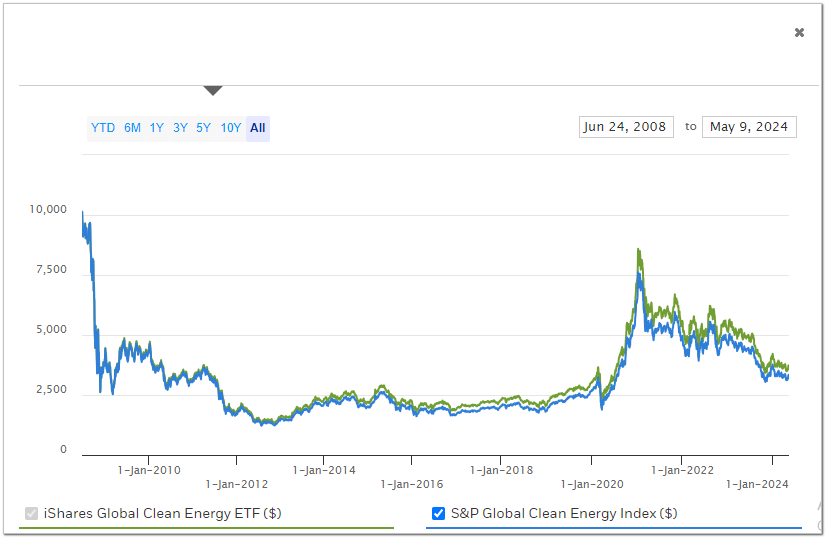
Task: Select the All time range
Action: coord(258,128)
